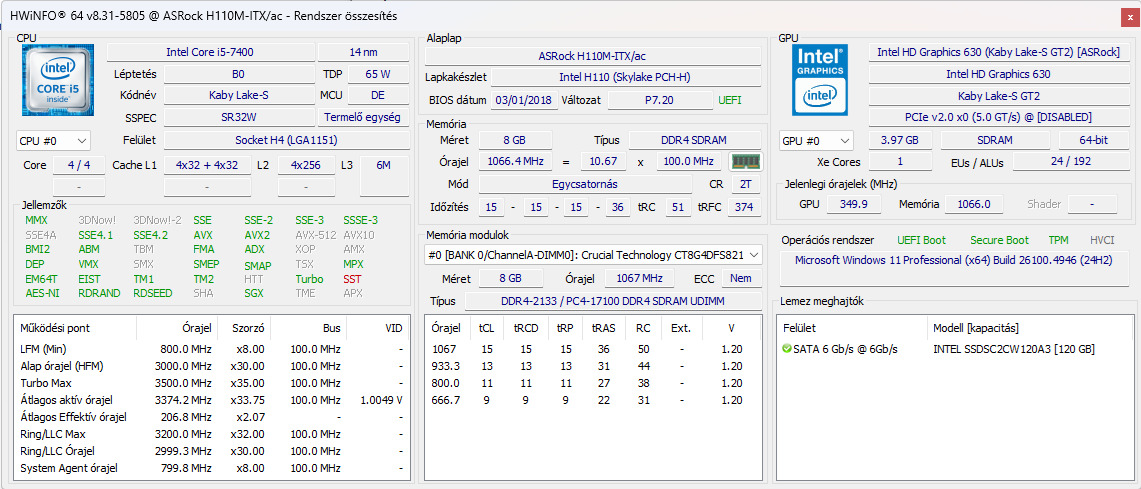The width and height of the screenshot is (1141, 489).
Task: Click the System Agent órajel row
Action: click(211, 468)
